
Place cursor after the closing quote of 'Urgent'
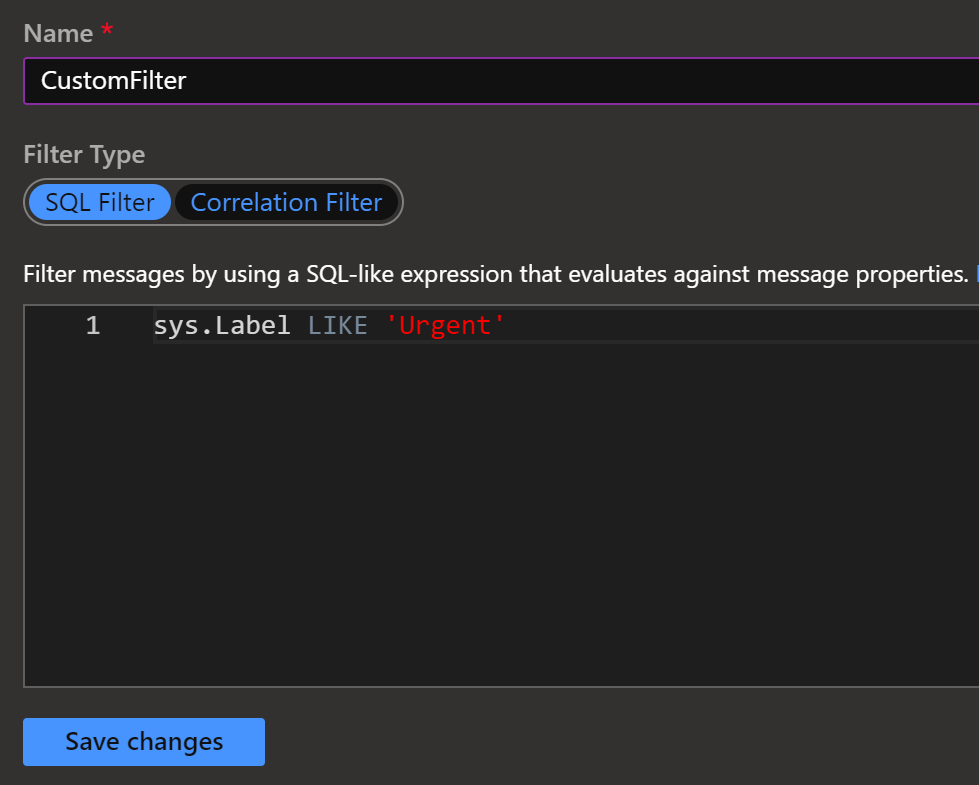point(506,325)
